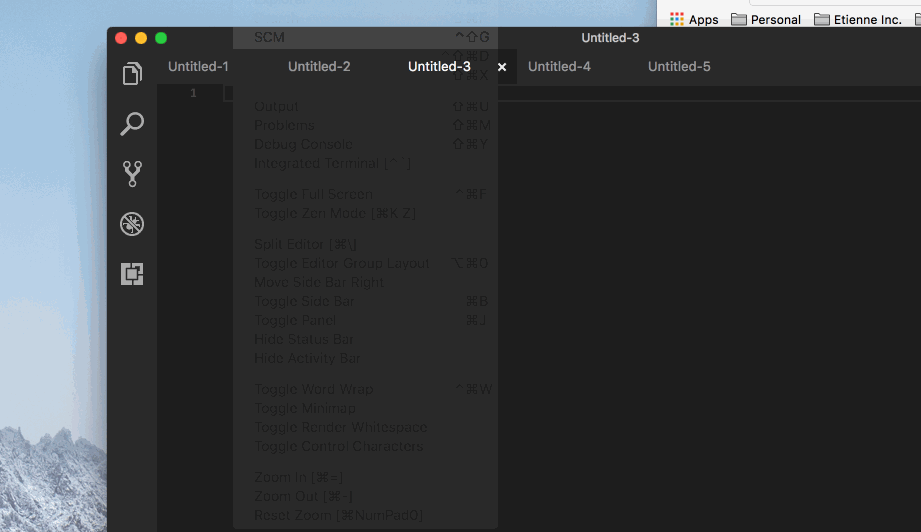This screenshot has height=532, width=921.
Task: Select Toggle Minimap menu item
Action: point(365,408)
